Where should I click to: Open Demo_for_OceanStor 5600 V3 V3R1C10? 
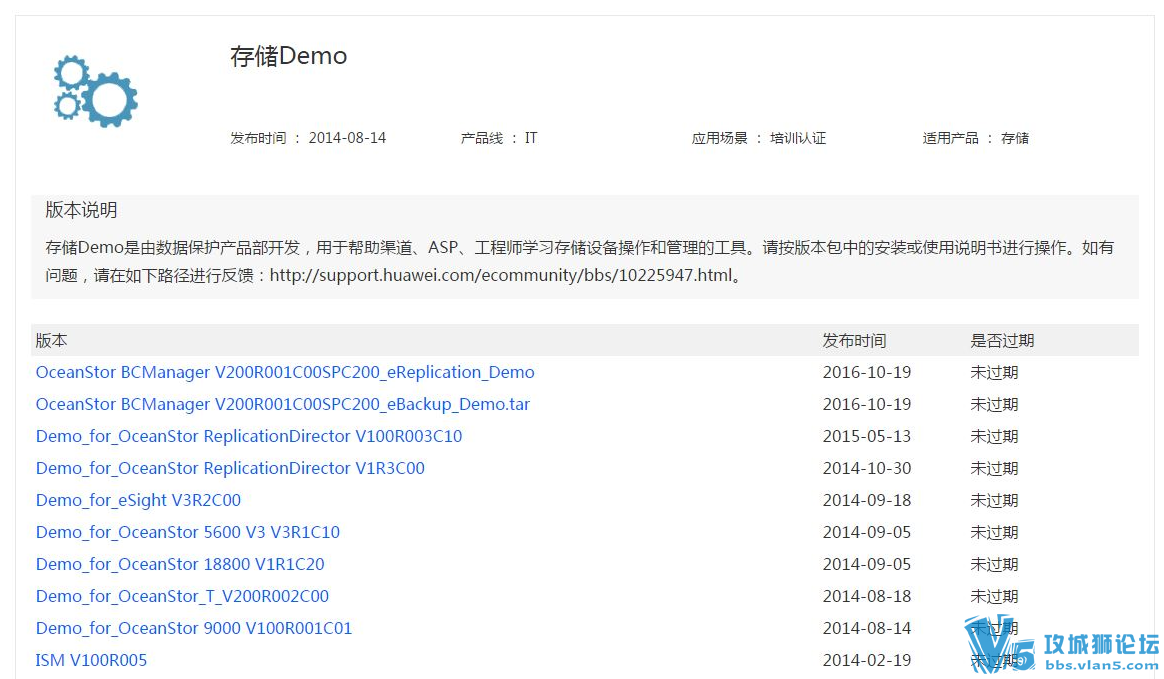pos(188,532)
